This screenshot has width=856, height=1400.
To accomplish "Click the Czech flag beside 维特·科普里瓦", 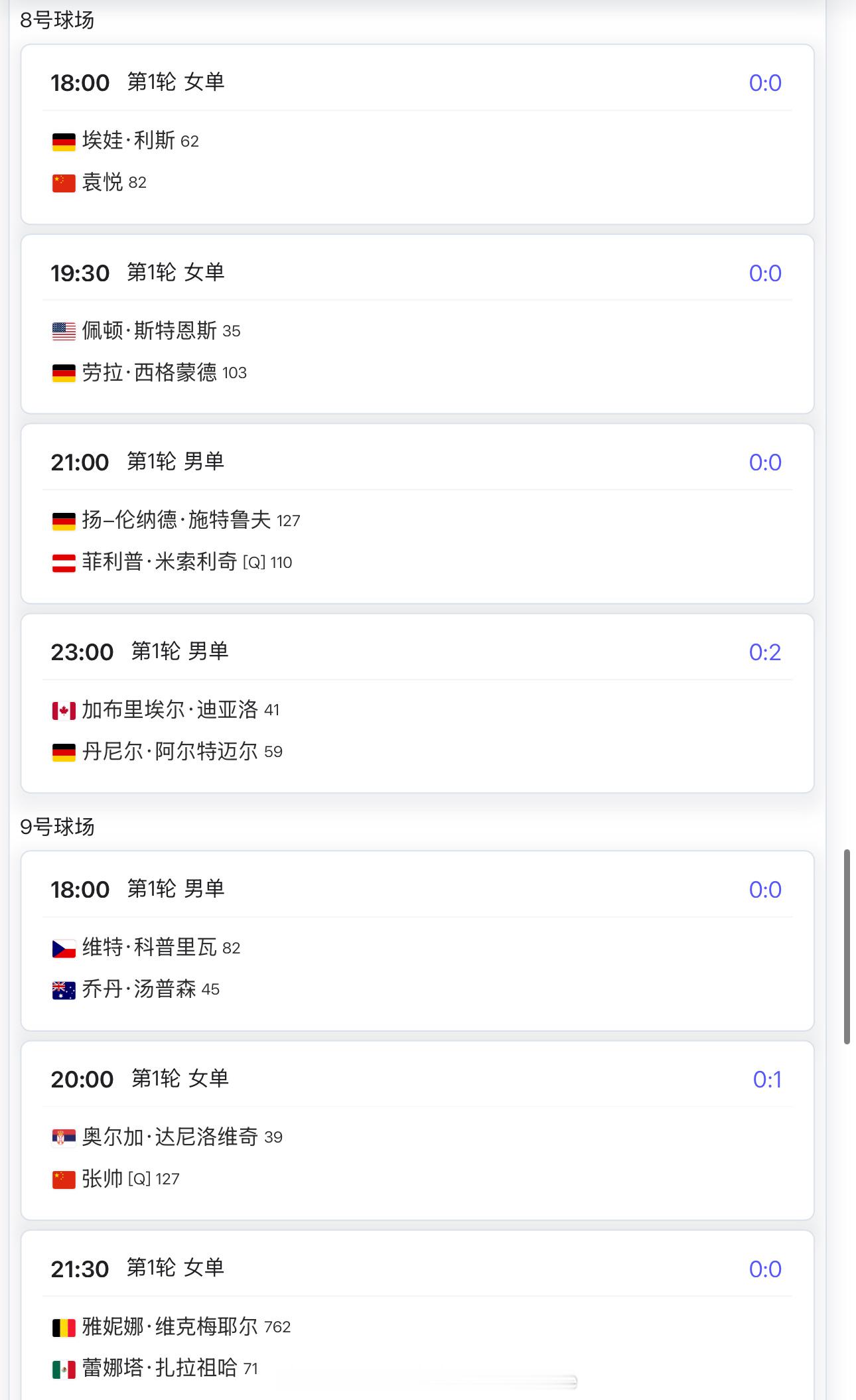I will tap(64, 949).
